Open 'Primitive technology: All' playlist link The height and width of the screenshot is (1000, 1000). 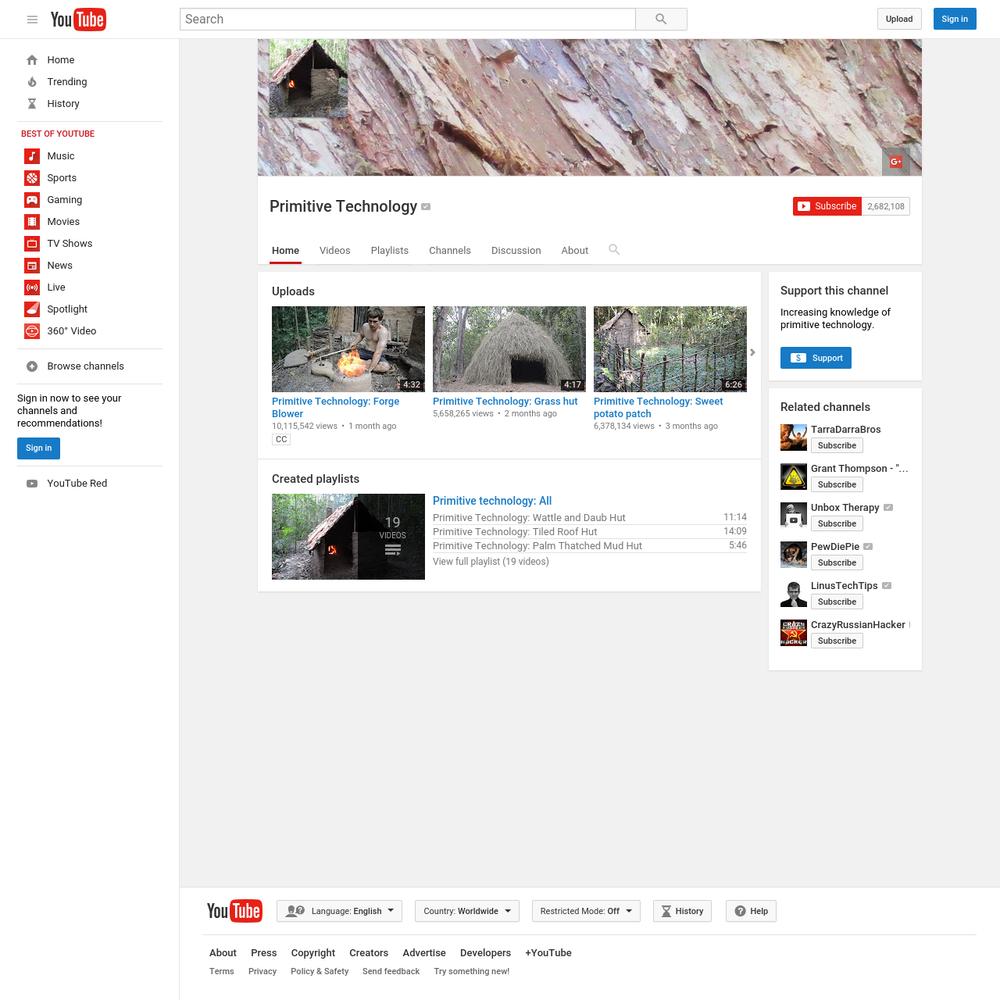(x=492, y=501)
